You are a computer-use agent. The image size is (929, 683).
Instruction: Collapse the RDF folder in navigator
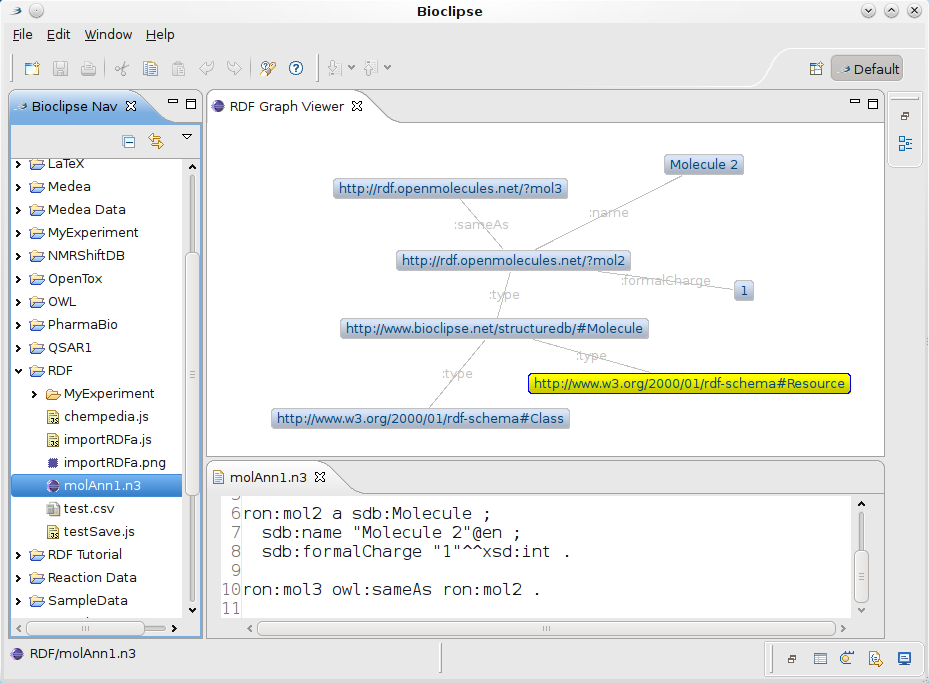pos(18,371)
